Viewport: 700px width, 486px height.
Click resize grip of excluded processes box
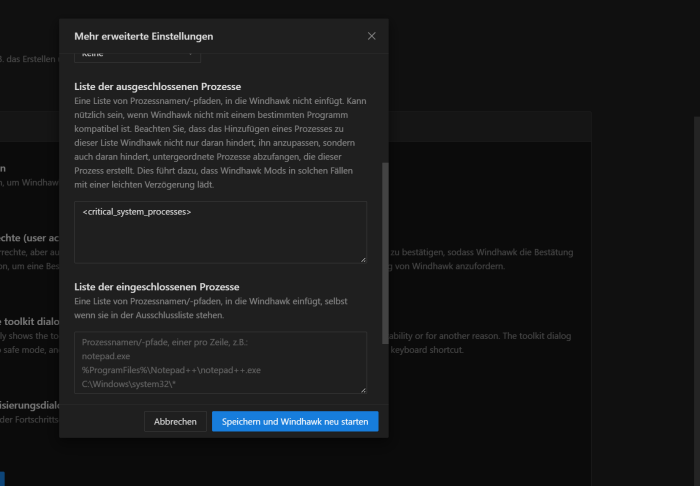363,259
